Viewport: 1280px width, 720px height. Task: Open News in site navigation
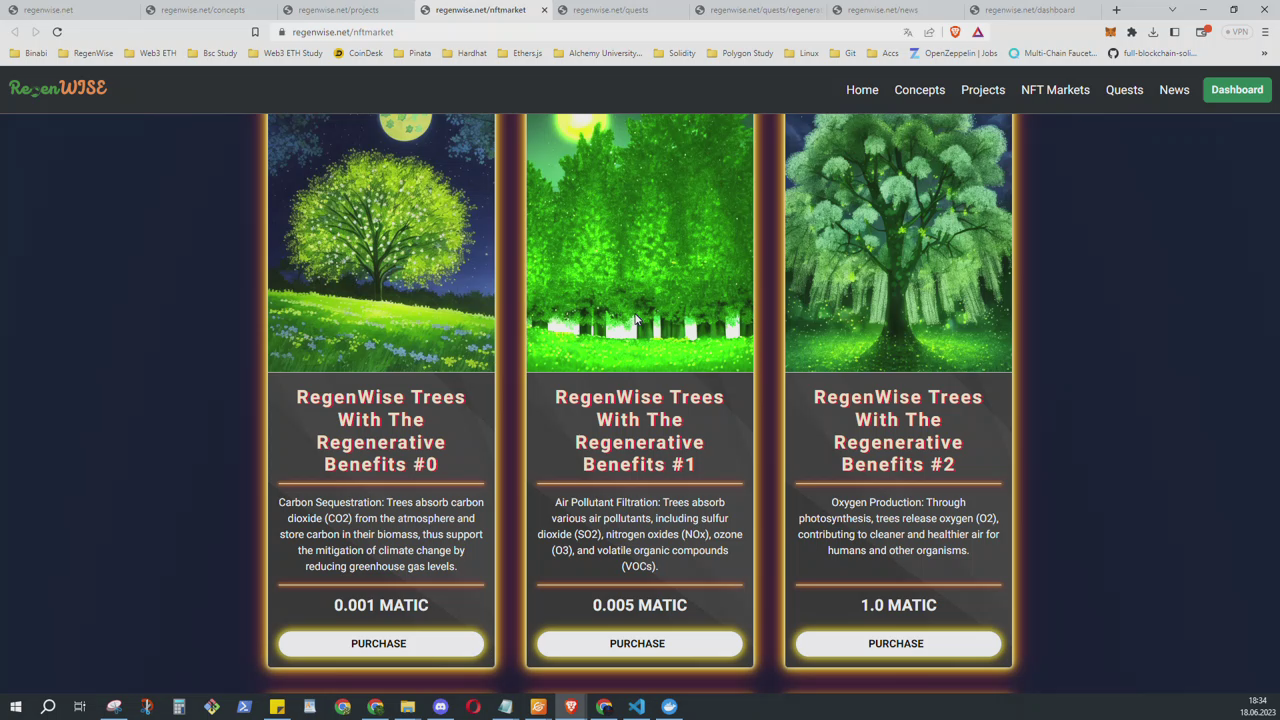pyautogui.click(x=1174, y=90)
